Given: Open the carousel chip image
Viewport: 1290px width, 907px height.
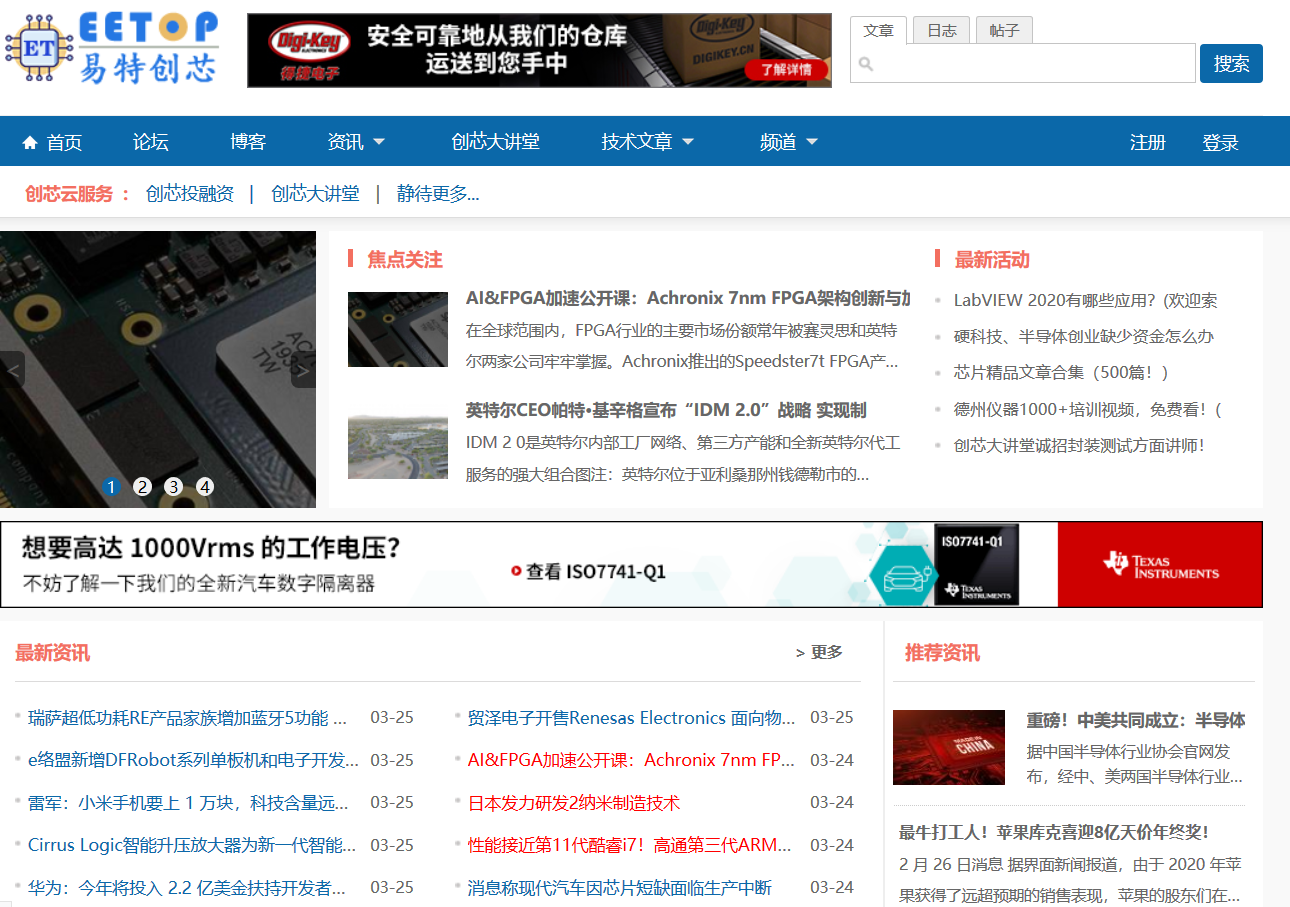Looking at the screenshot, I should point(158,369).
